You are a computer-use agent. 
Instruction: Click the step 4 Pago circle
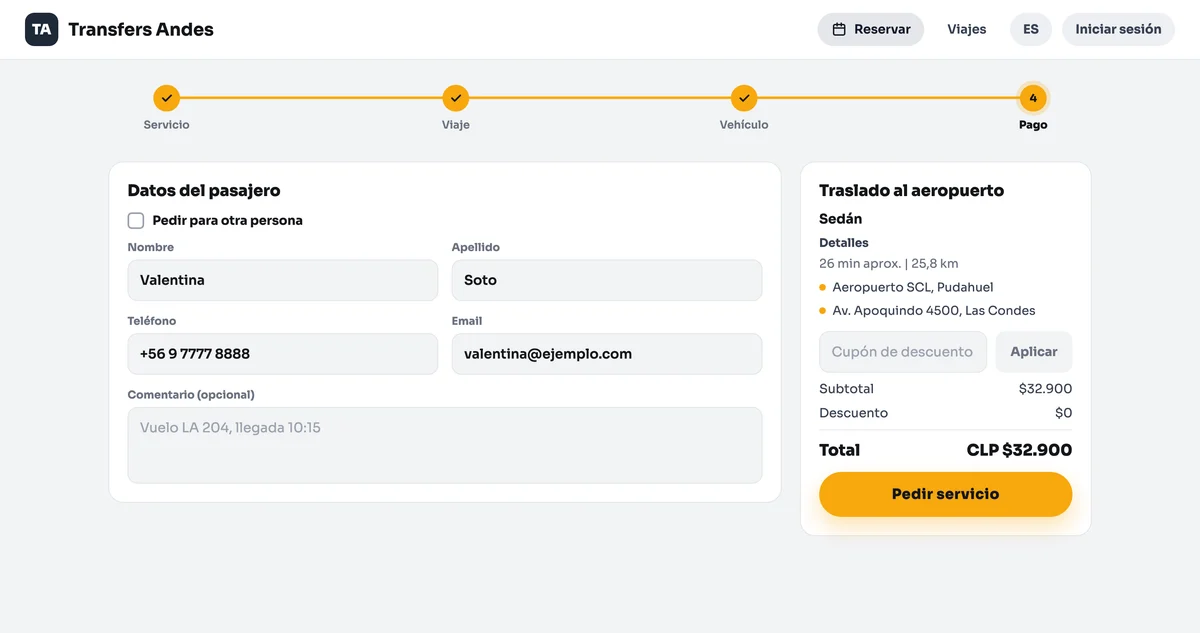click(1033, 98)
